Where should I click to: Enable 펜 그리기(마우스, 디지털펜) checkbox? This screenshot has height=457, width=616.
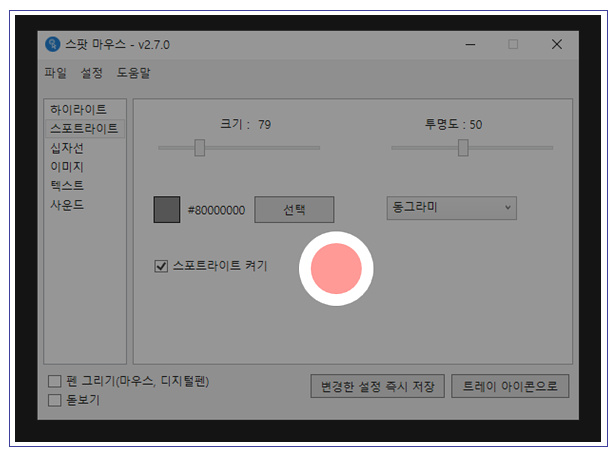point(55,381)
